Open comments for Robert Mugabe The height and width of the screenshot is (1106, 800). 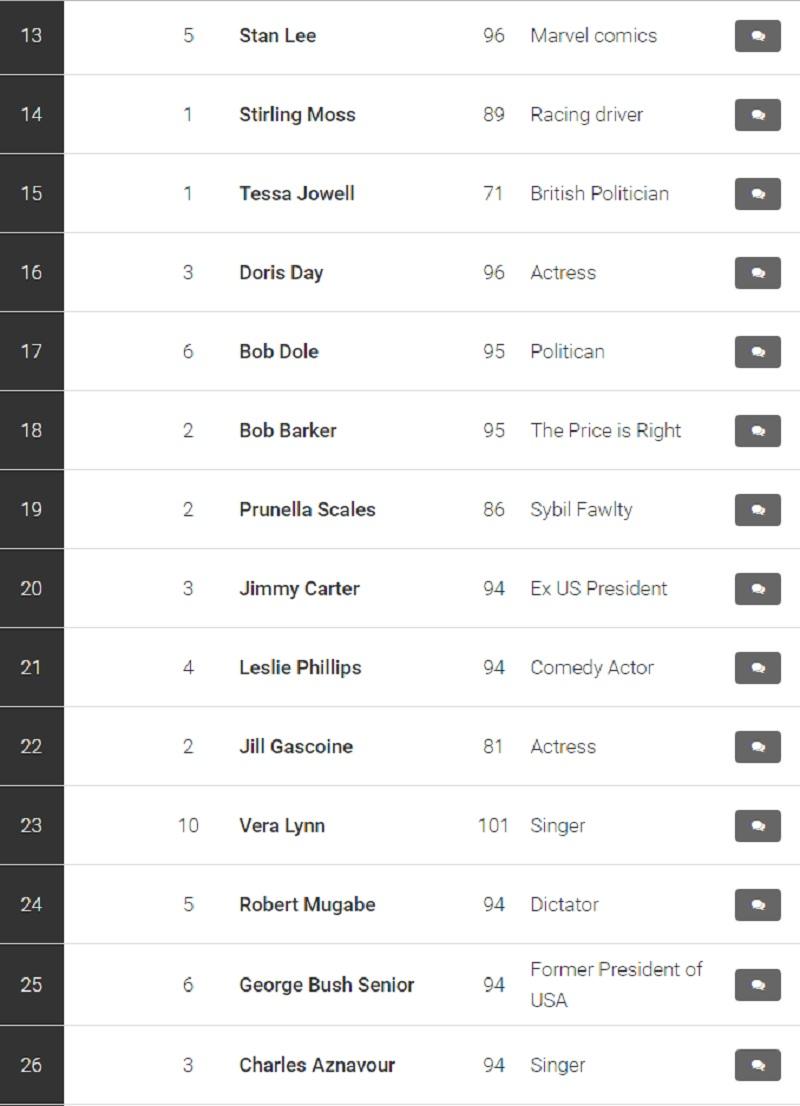(x=757, y=905)
